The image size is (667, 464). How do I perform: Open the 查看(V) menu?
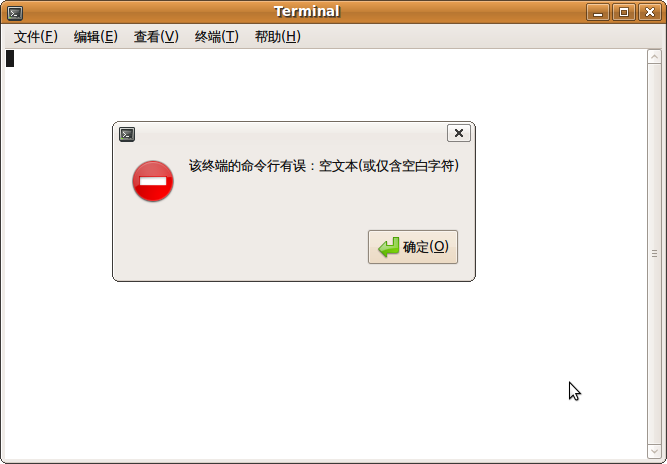(156, 37)
